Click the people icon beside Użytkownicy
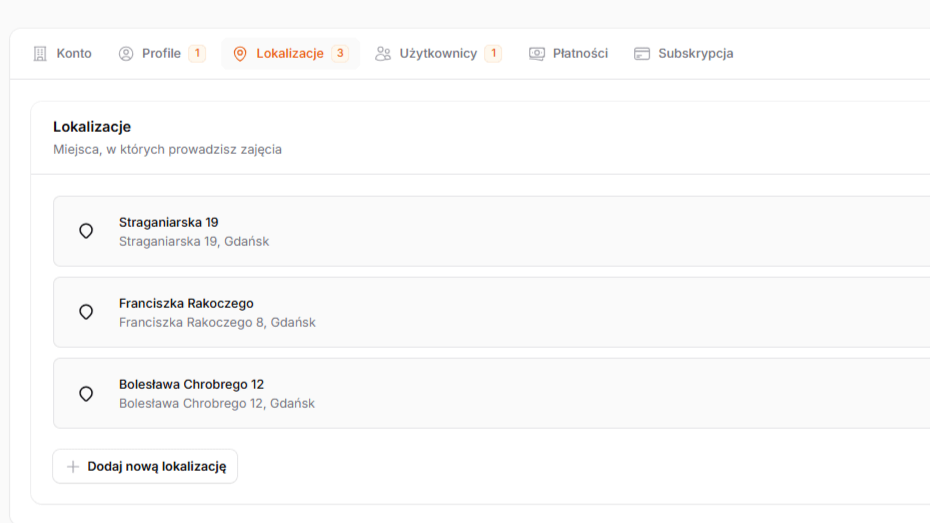930x523 pixels. 383,54
